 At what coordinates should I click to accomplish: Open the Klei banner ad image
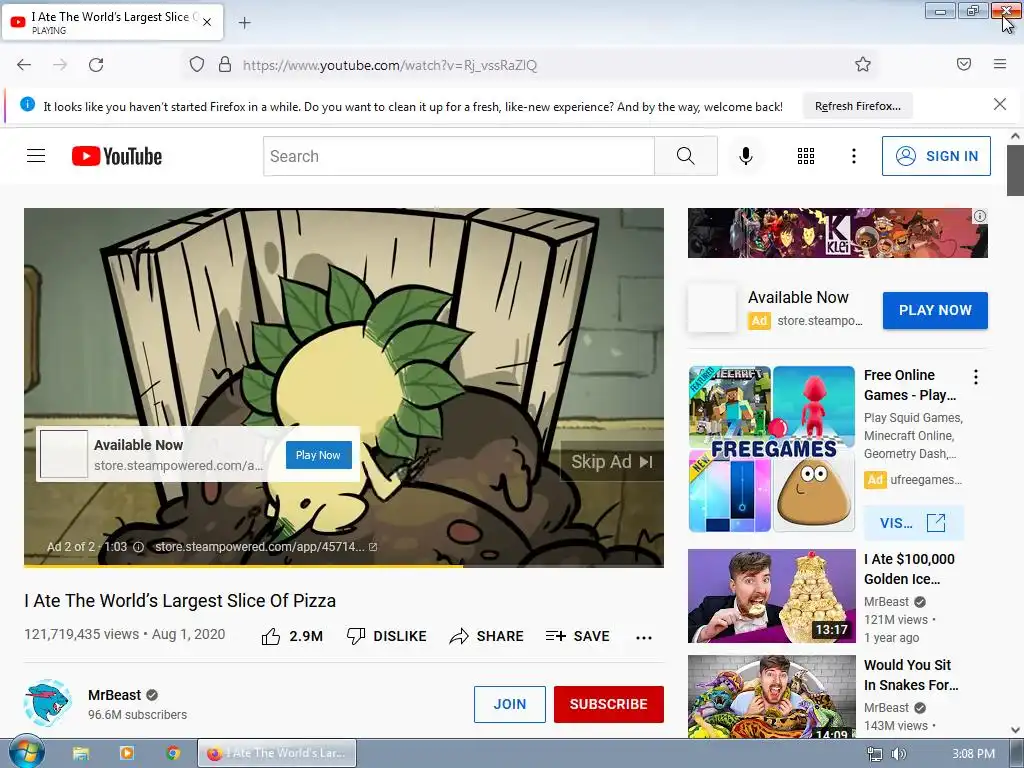pyautogui.click(x=837, y=233)
